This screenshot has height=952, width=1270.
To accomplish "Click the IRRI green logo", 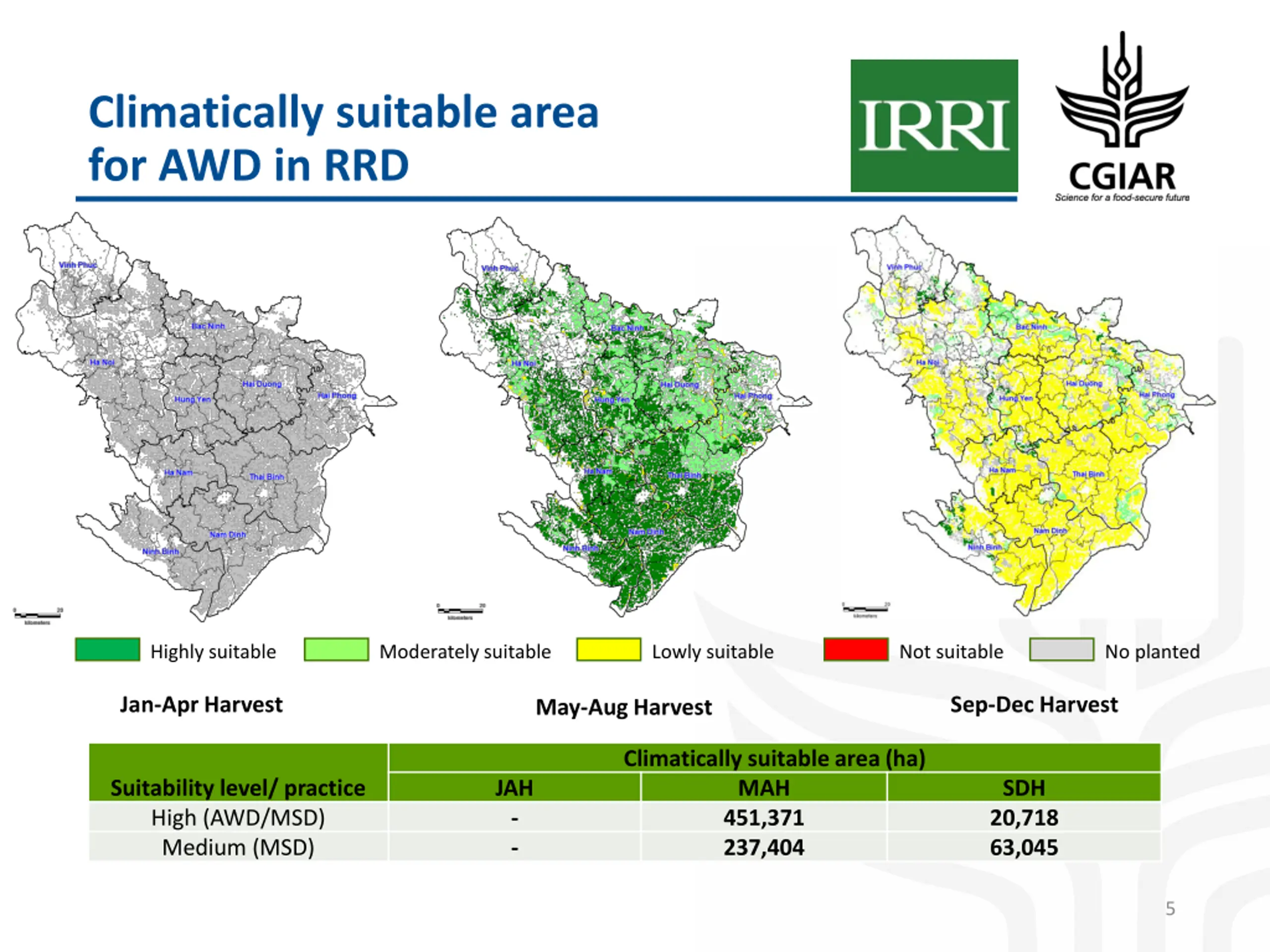I will [x=934, y=125].
